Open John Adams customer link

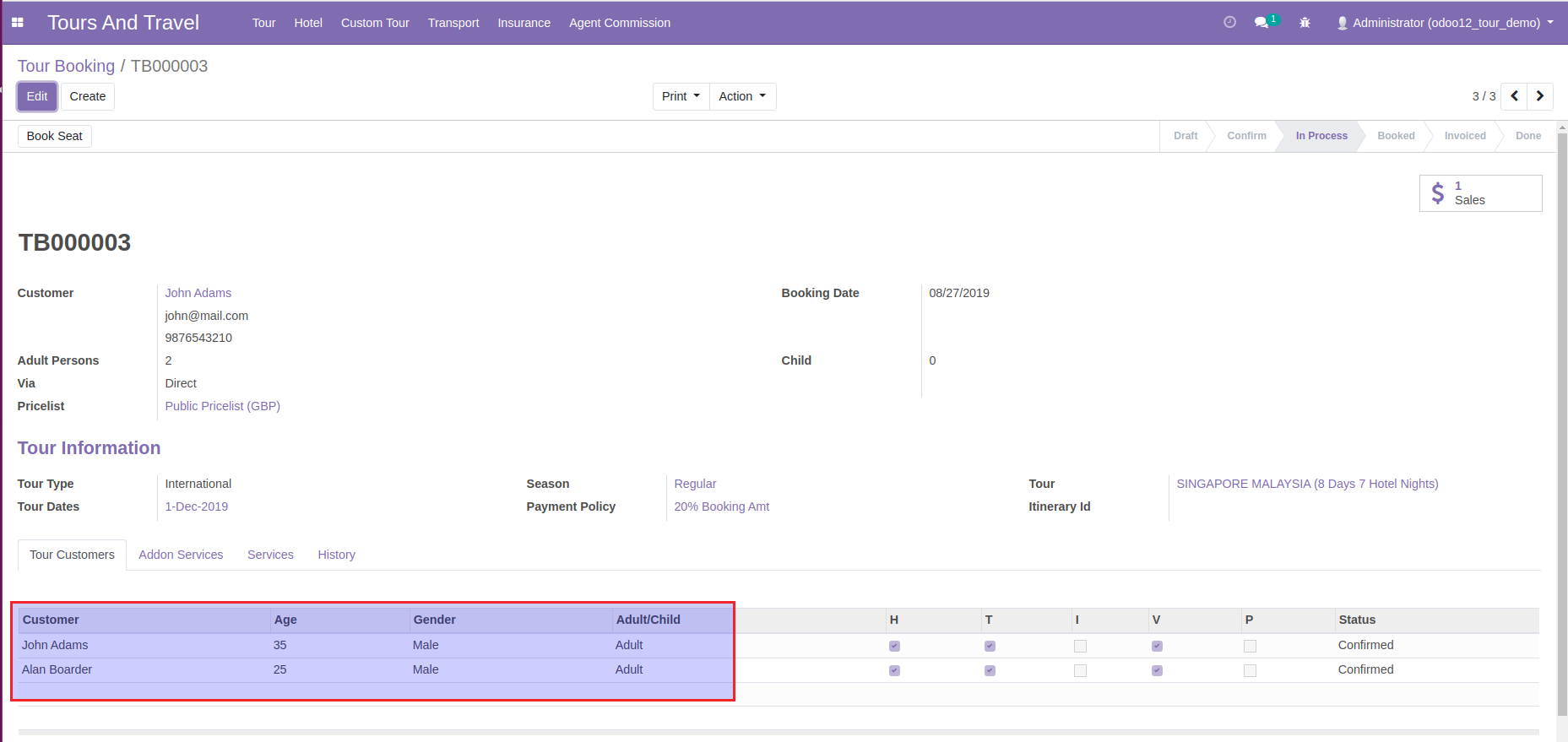[198, 293]
